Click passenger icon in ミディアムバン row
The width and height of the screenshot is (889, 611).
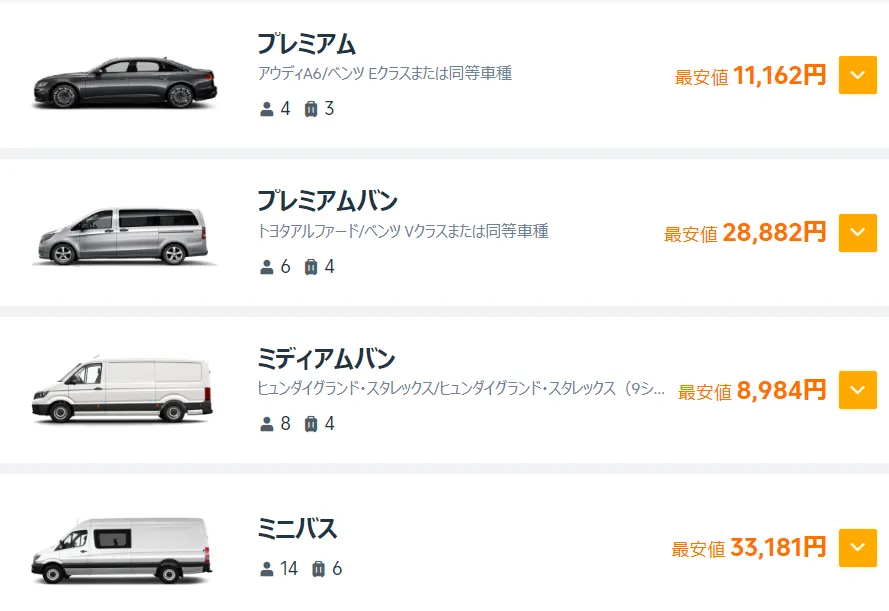pyautogui.click(x=266, y=424)
